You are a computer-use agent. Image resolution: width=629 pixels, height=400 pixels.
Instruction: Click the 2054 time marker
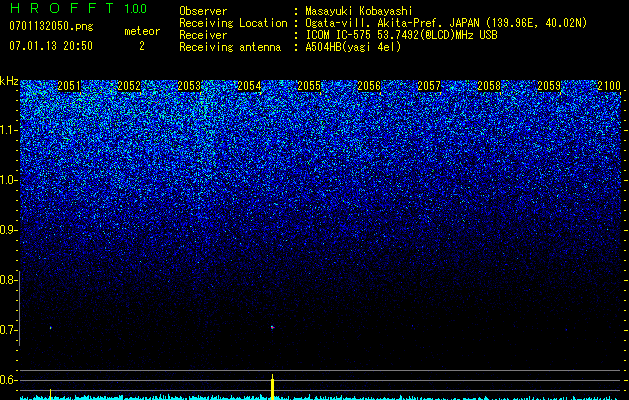(x=249, y=86)
